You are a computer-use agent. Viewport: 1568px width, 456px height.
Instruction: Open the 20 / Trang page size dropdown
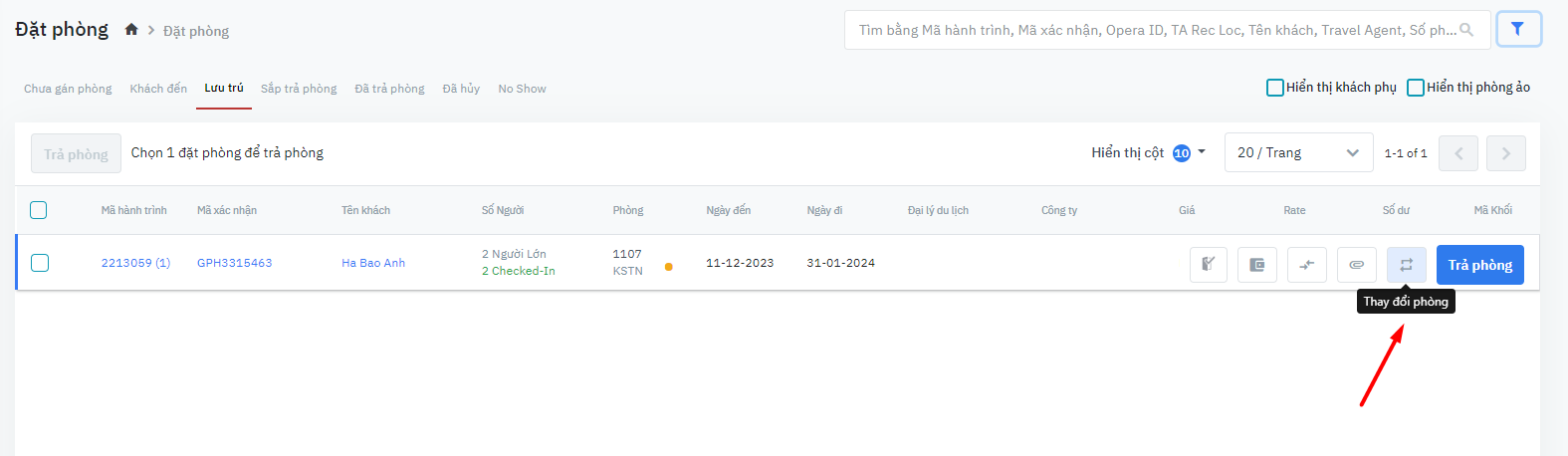coord(1298,152)
